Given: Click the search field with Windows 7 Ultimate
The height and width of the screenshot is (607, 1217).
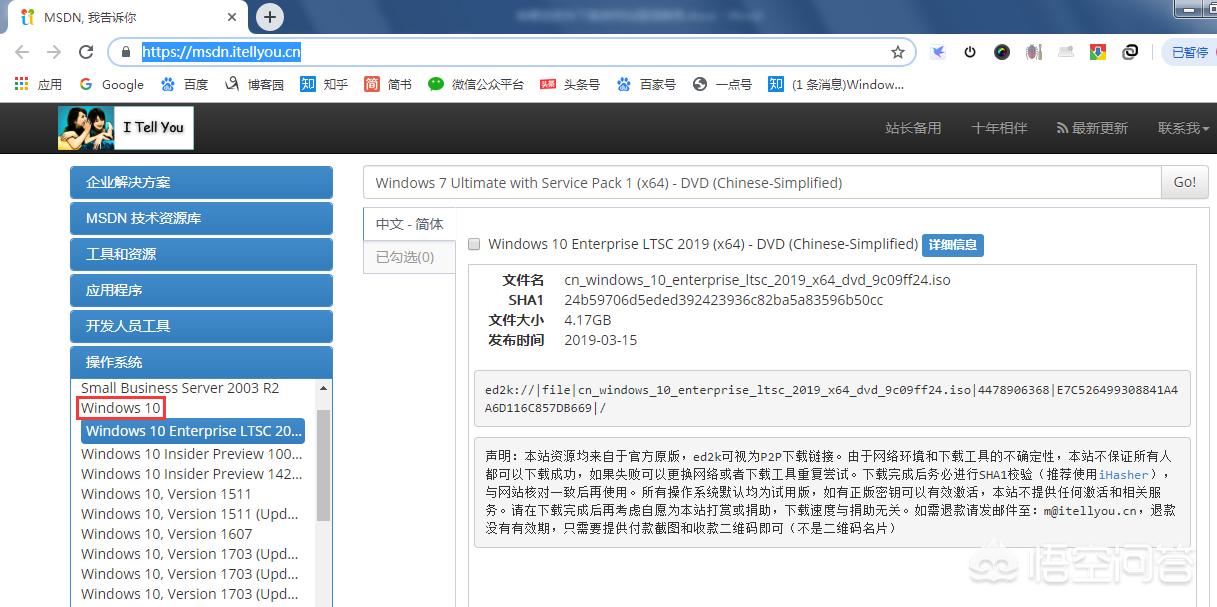Looking at the screenshot, I should click(762, 182).
